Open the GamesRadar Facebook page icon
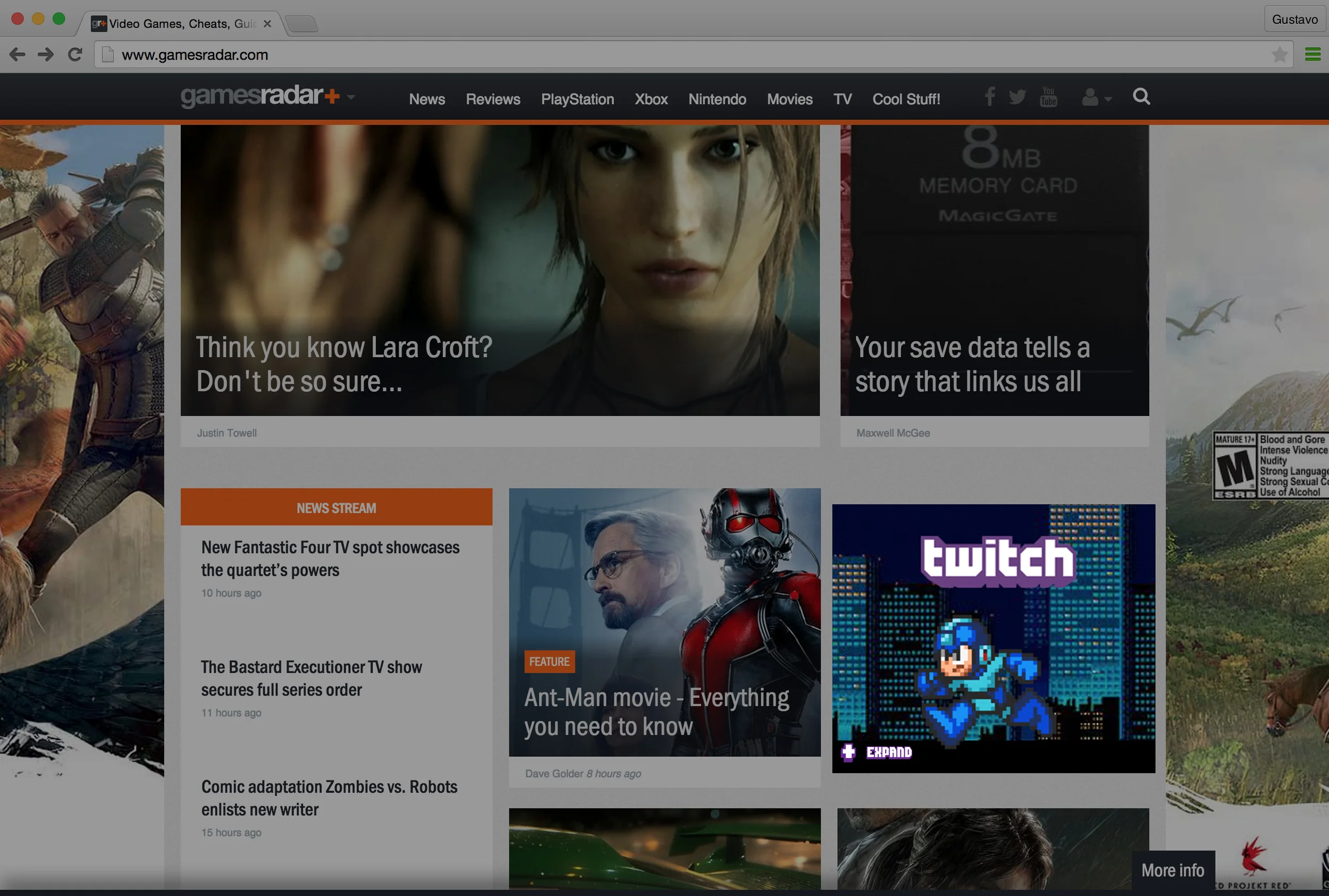 click(x=990, y=97)
